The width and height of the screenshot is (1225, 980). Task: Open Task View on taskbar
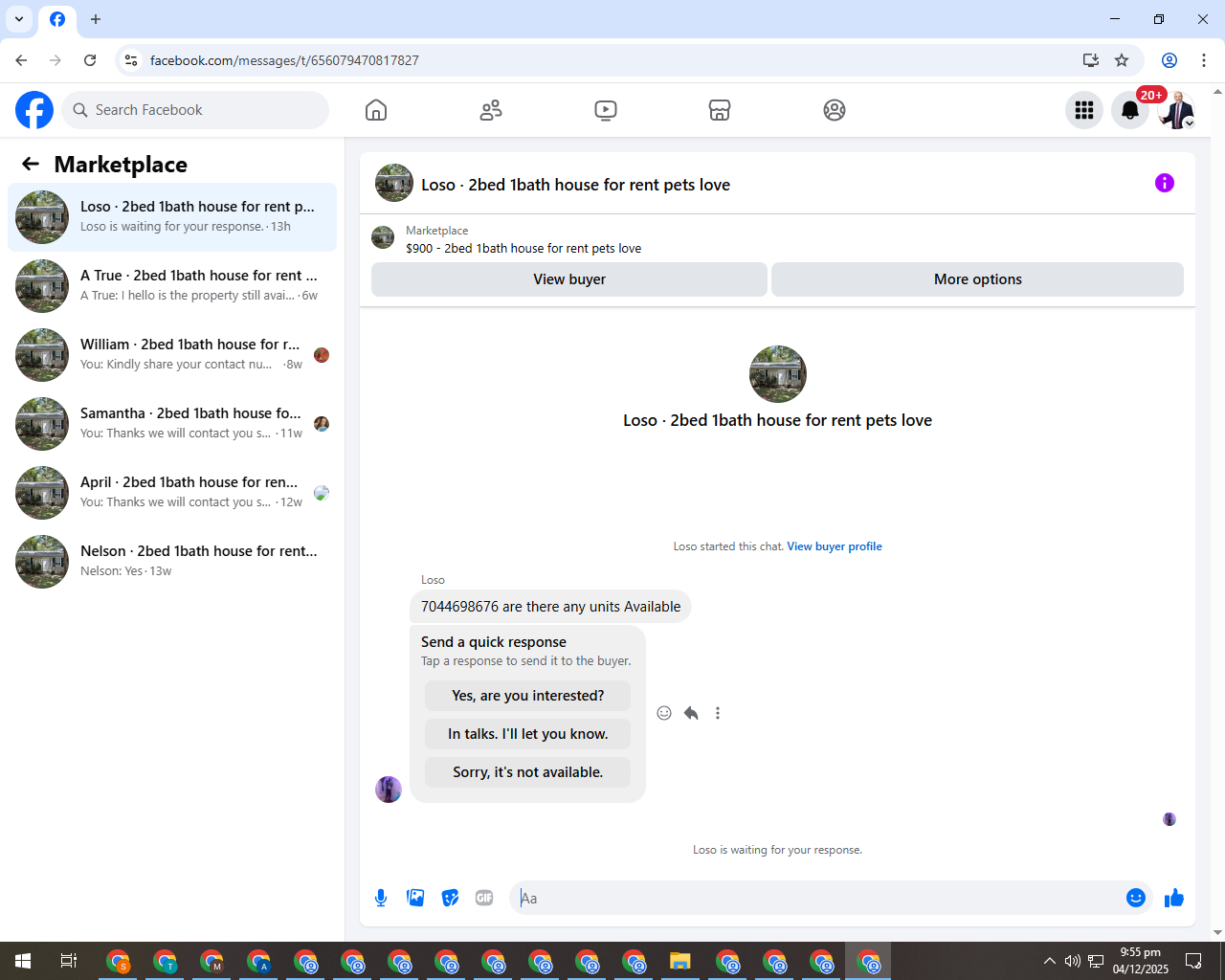click(69, 961)
